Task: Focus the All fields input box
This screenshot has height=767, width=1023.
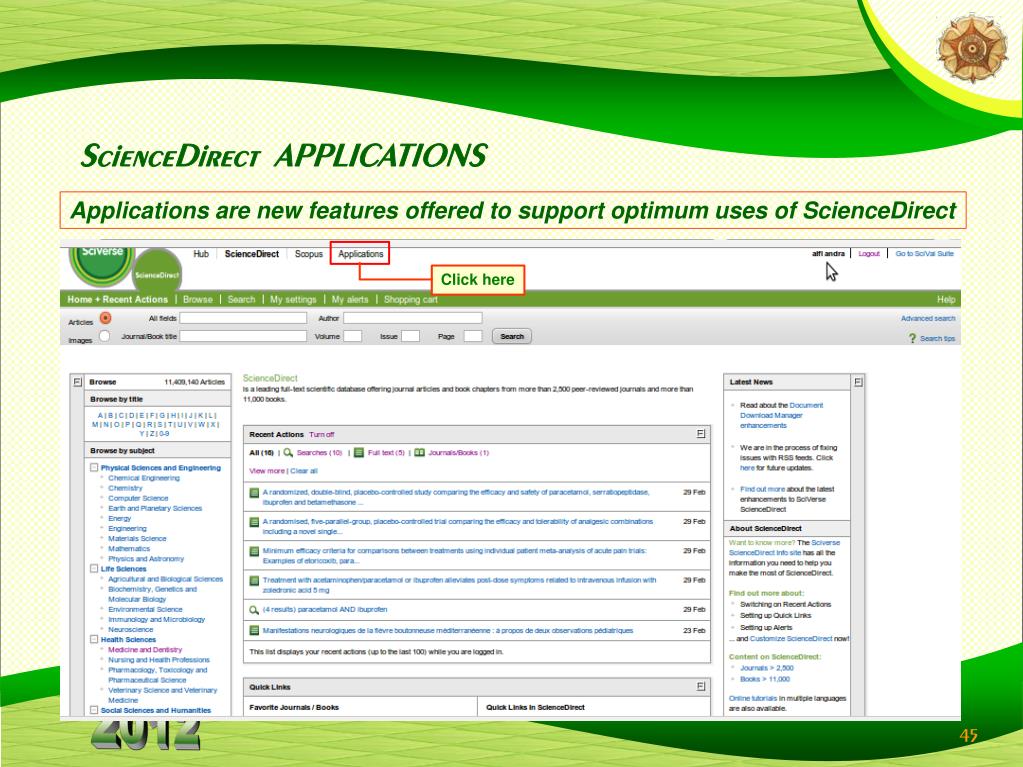Action: [x=243, y=318]
